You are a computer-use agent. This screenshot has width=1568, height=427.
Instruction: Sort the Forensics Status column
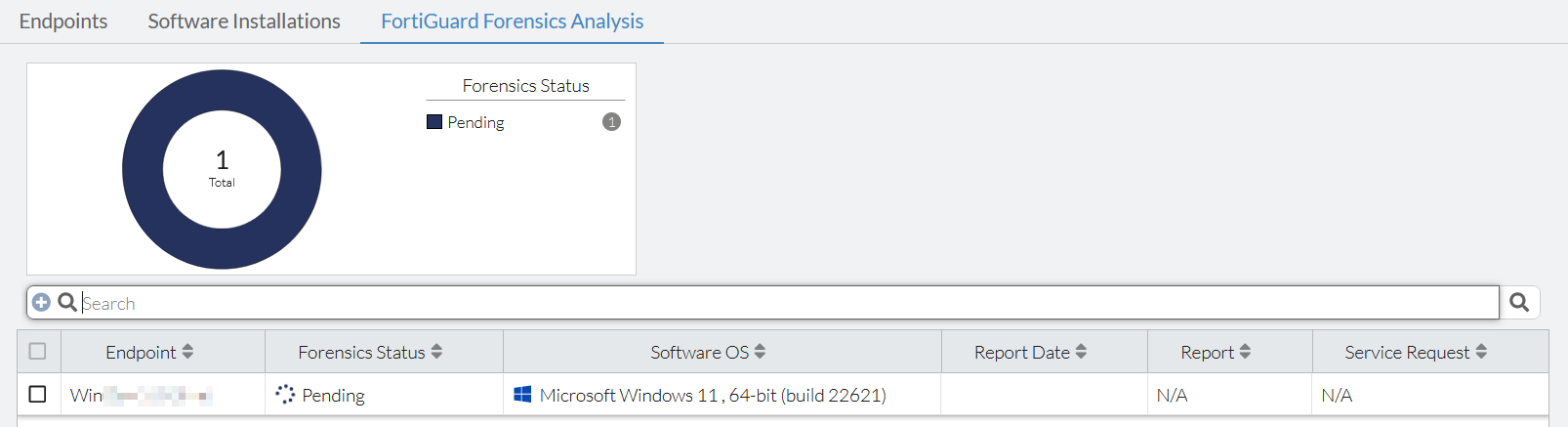click(x=436, y=352)
